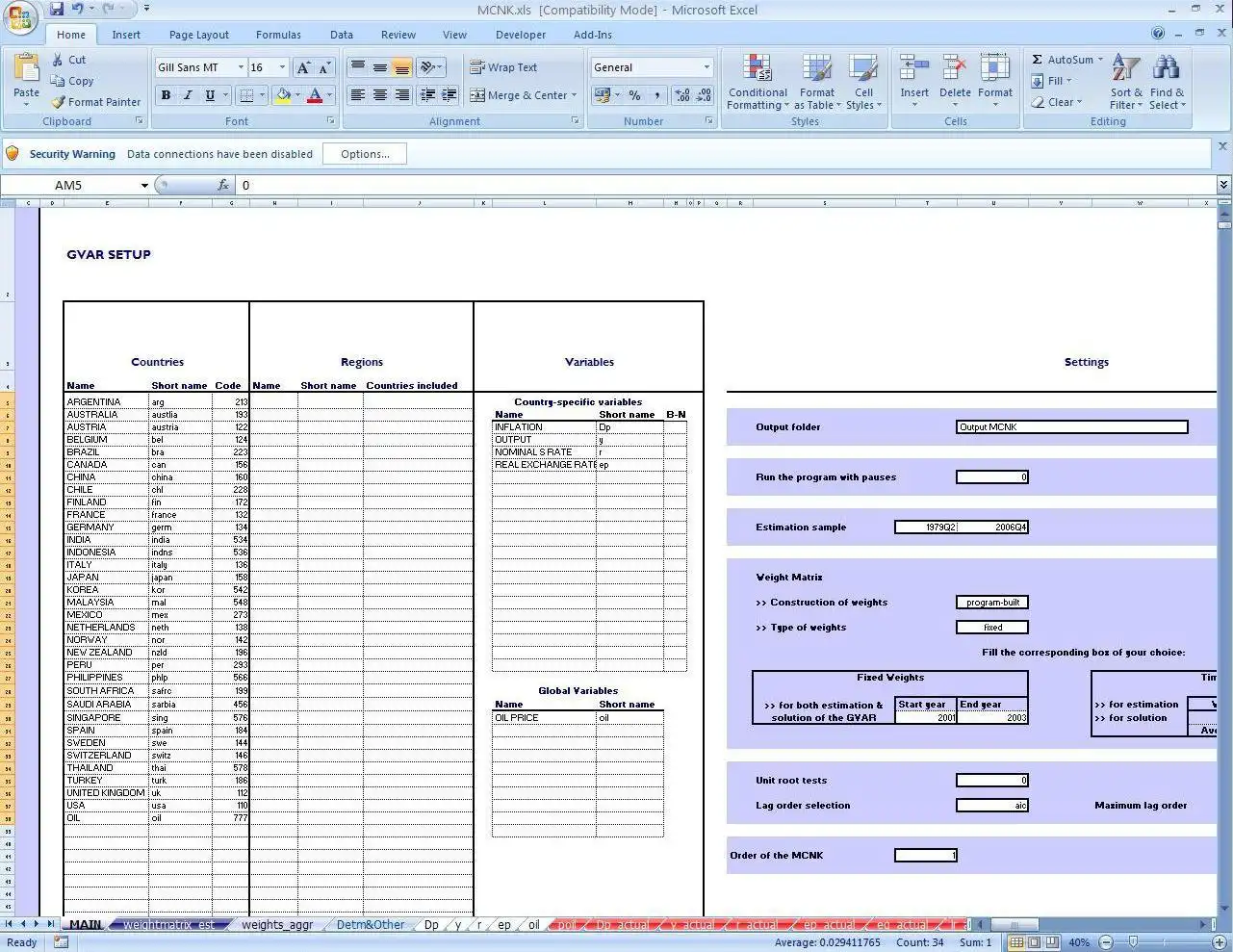Switch to Insert ribbon tab

click(x=126, y=35)
